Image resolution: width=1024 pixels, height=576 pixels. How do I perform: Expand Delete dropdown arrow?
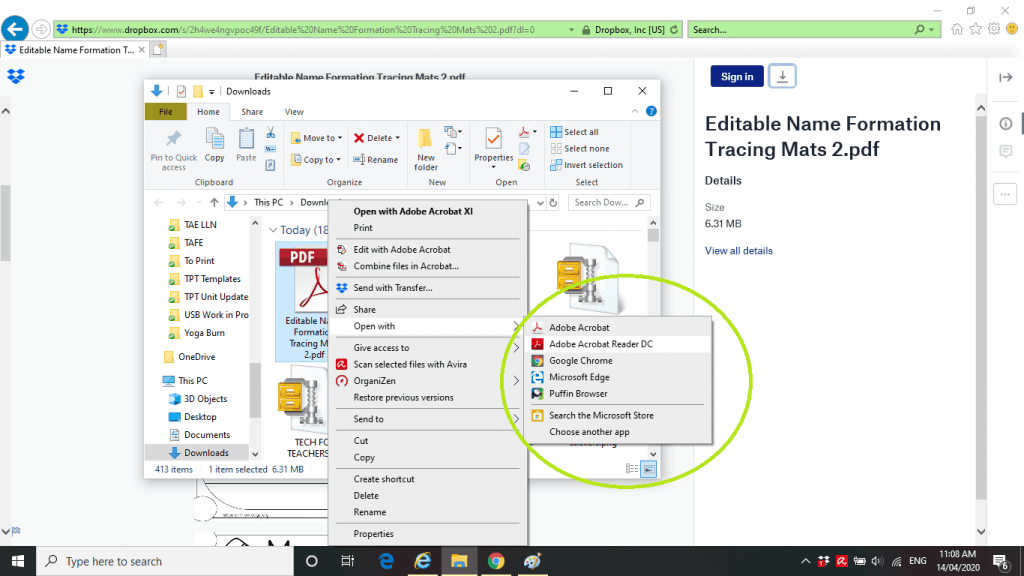[x=397, y=138]
